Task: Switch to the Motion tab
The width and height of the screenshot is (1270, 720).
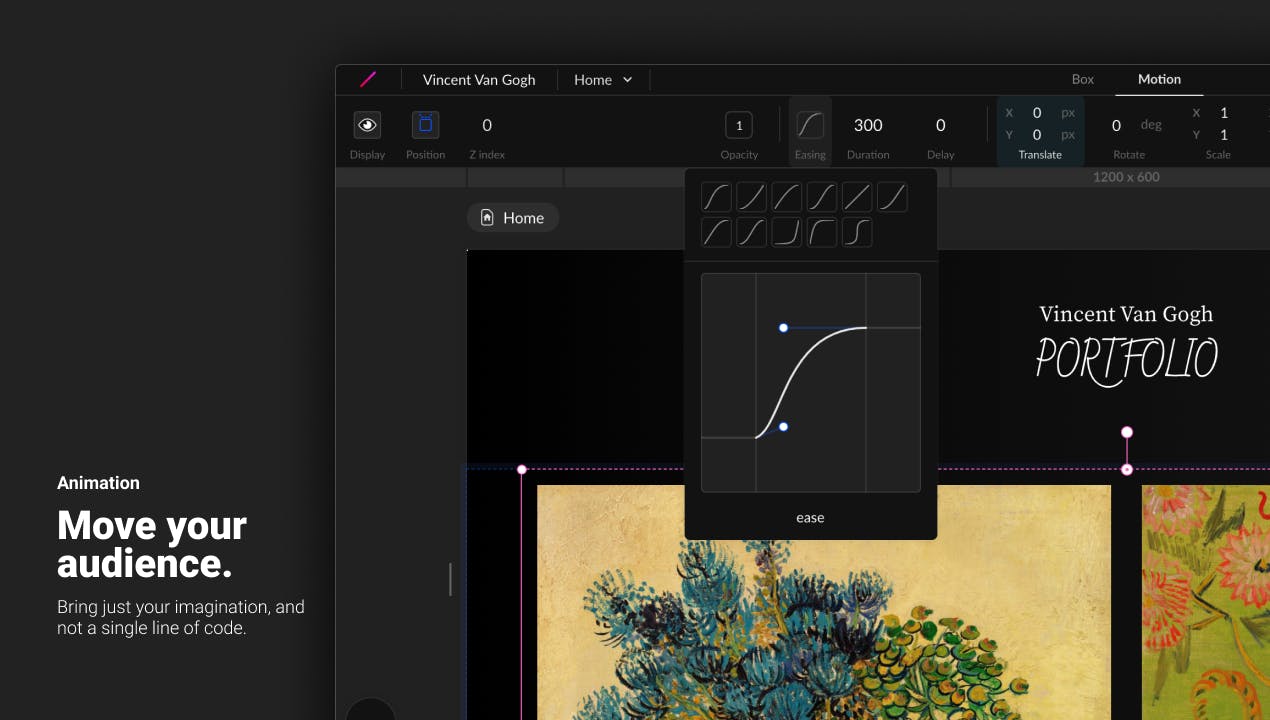Action: click(1159, 79)
